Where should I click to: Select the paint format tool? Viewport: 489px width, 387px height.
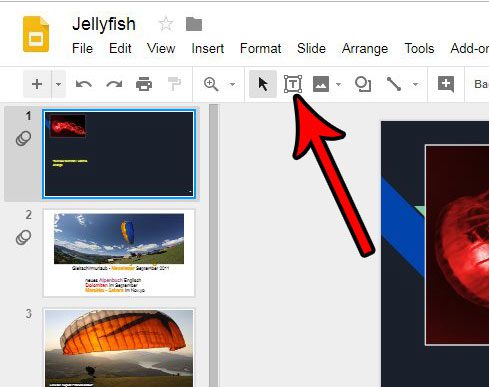174,84
